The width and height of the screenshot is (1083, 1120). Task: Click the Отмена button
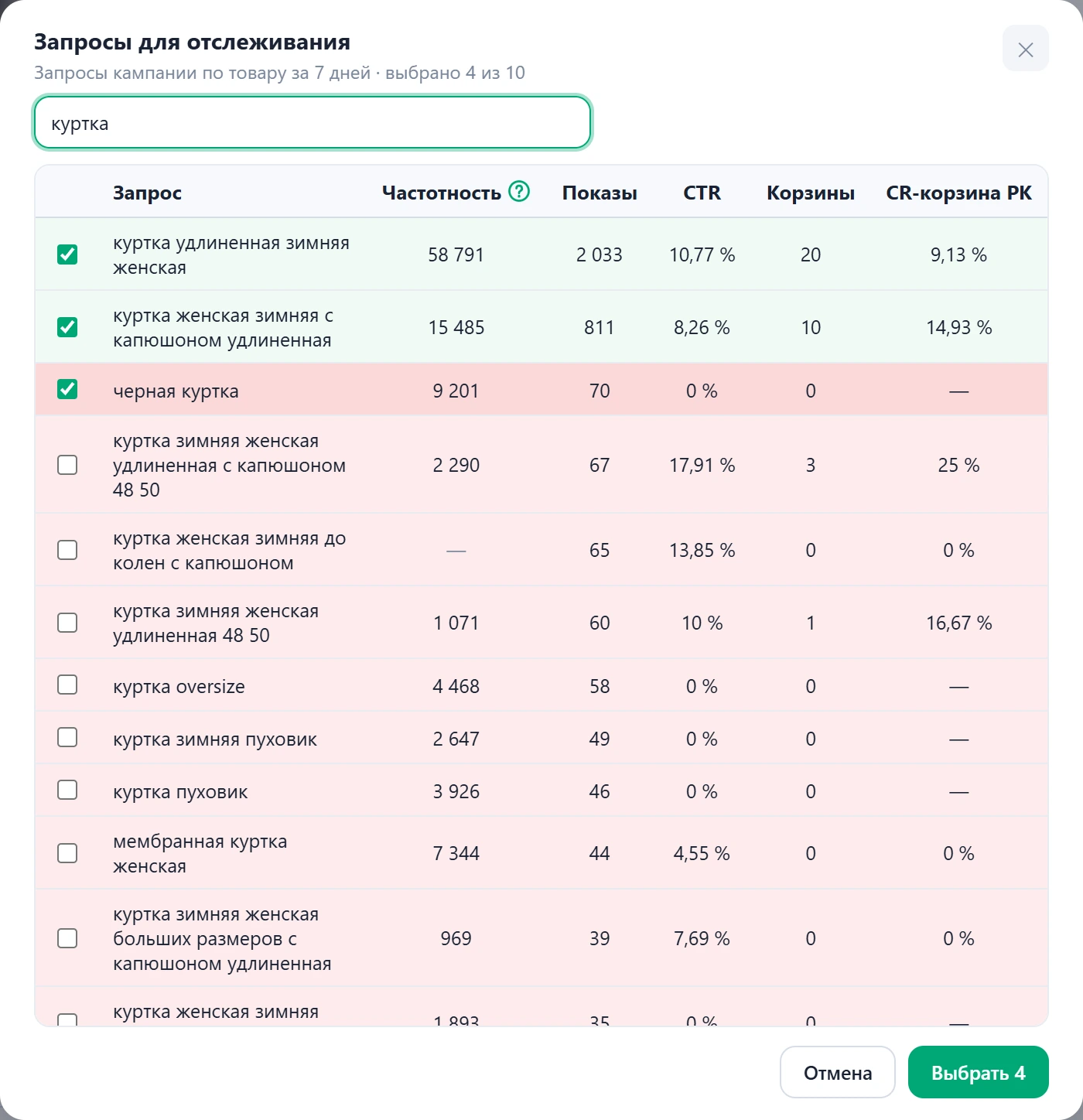tap(838, 1072)
